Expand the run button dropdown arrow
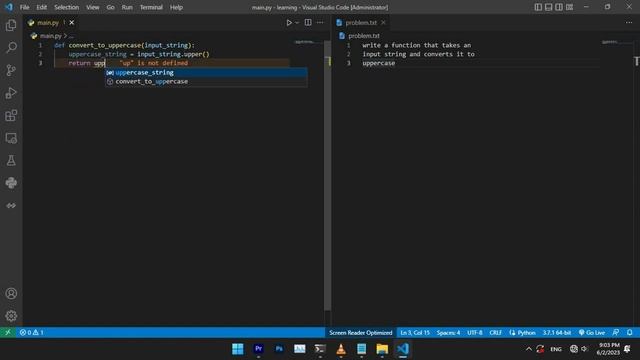 [297, 23]
